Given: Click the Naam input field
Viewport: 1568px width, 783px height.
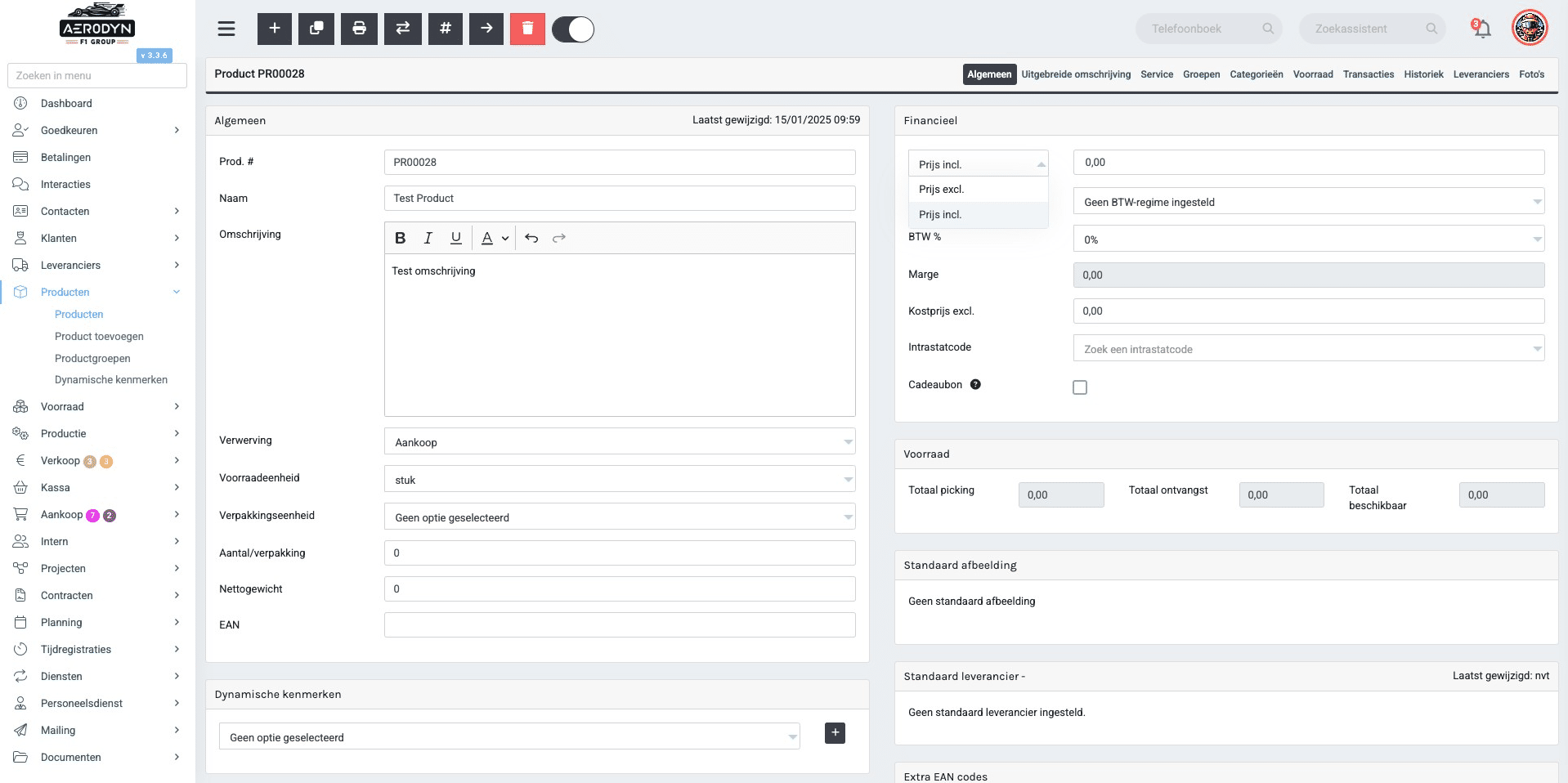Looking at the screenshot, I should pos(620,198).
